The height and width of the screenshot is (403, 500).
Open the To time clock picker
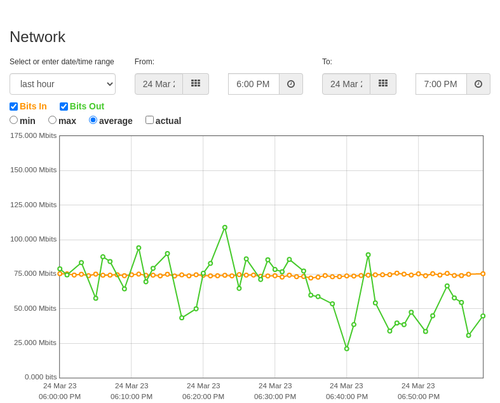pos(478,84)
